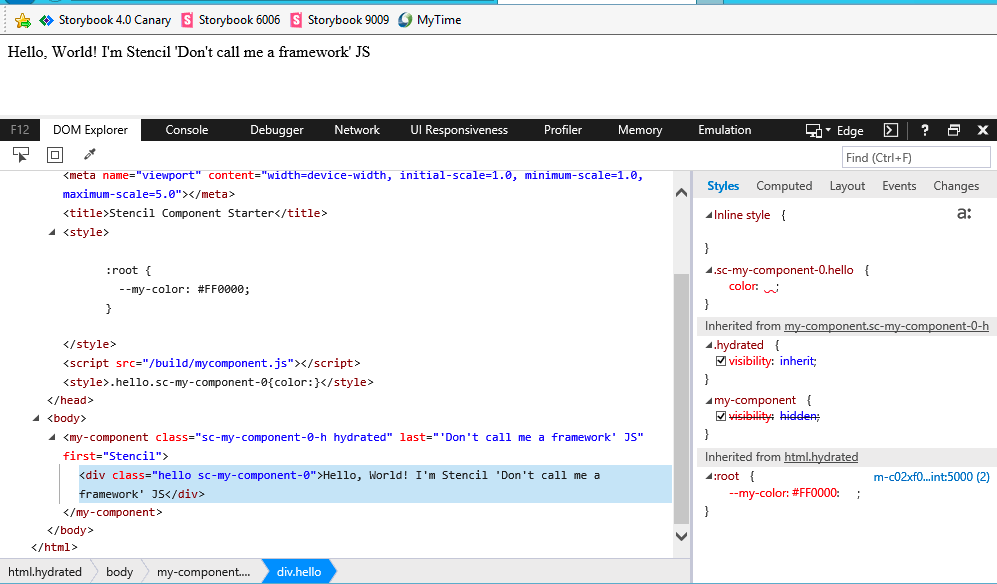Pick the color picker eyedropper tool
Screen dimensions: 997x584
pyautogui.click(x=89, y=155)
